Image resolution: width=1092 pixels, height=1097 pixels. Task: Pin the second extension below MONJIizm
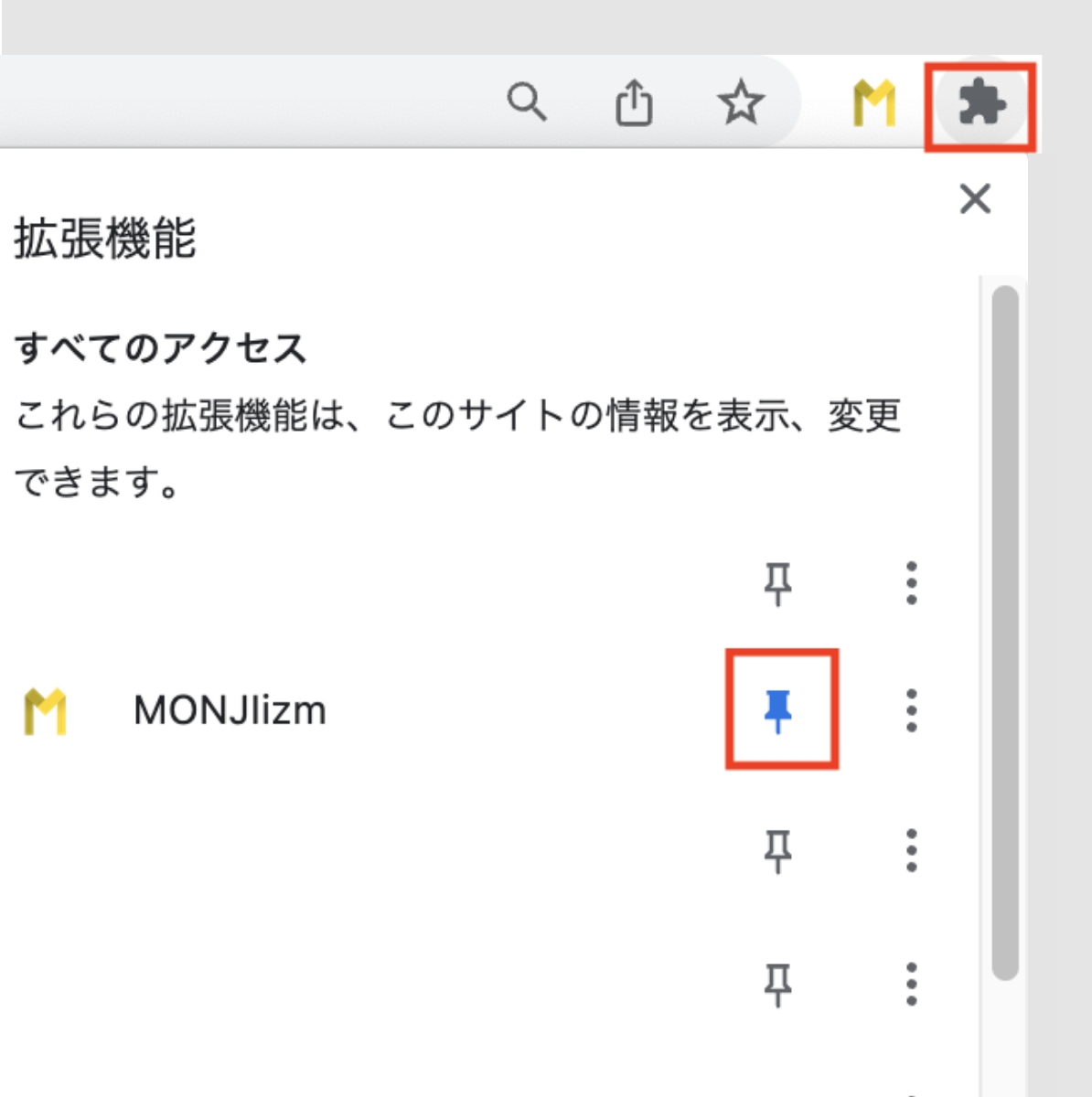pos(778,985)
